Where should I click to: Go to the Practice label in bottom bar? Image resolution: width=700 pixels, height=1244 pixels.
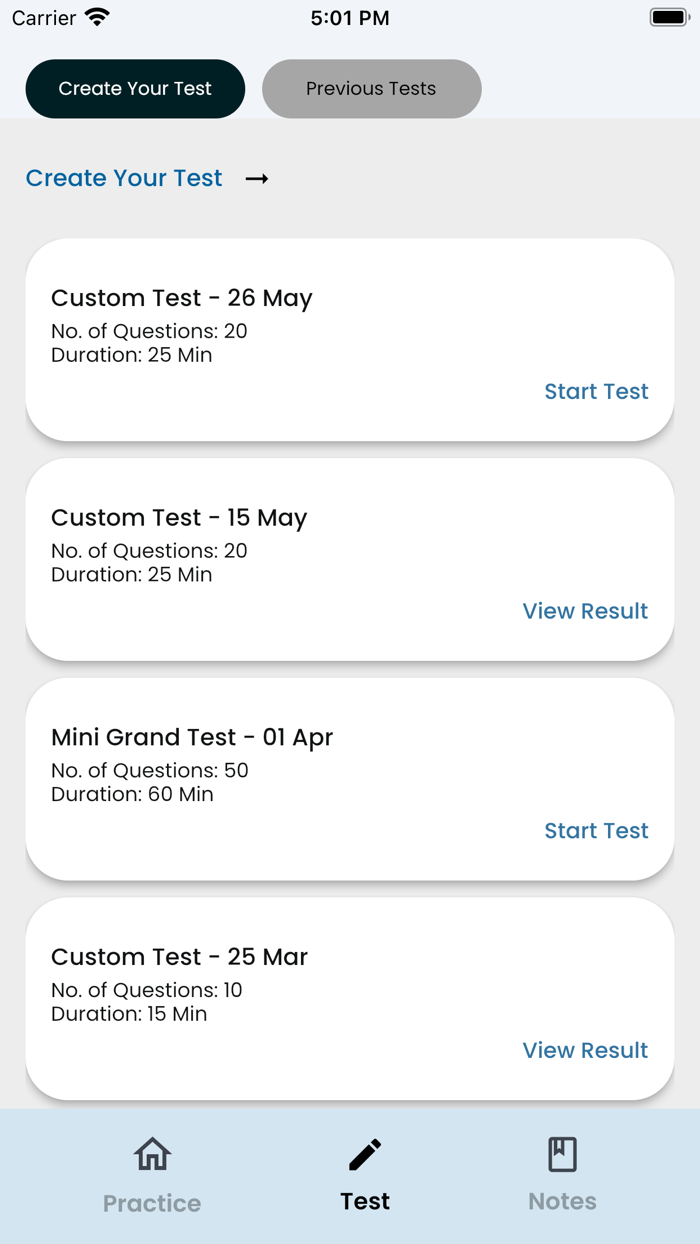152,1203
